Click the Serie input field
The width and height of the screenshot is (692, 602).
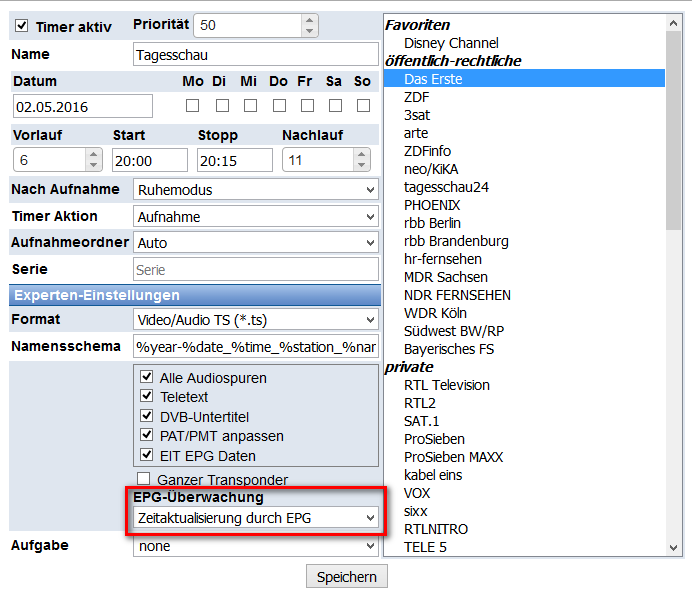256,269
